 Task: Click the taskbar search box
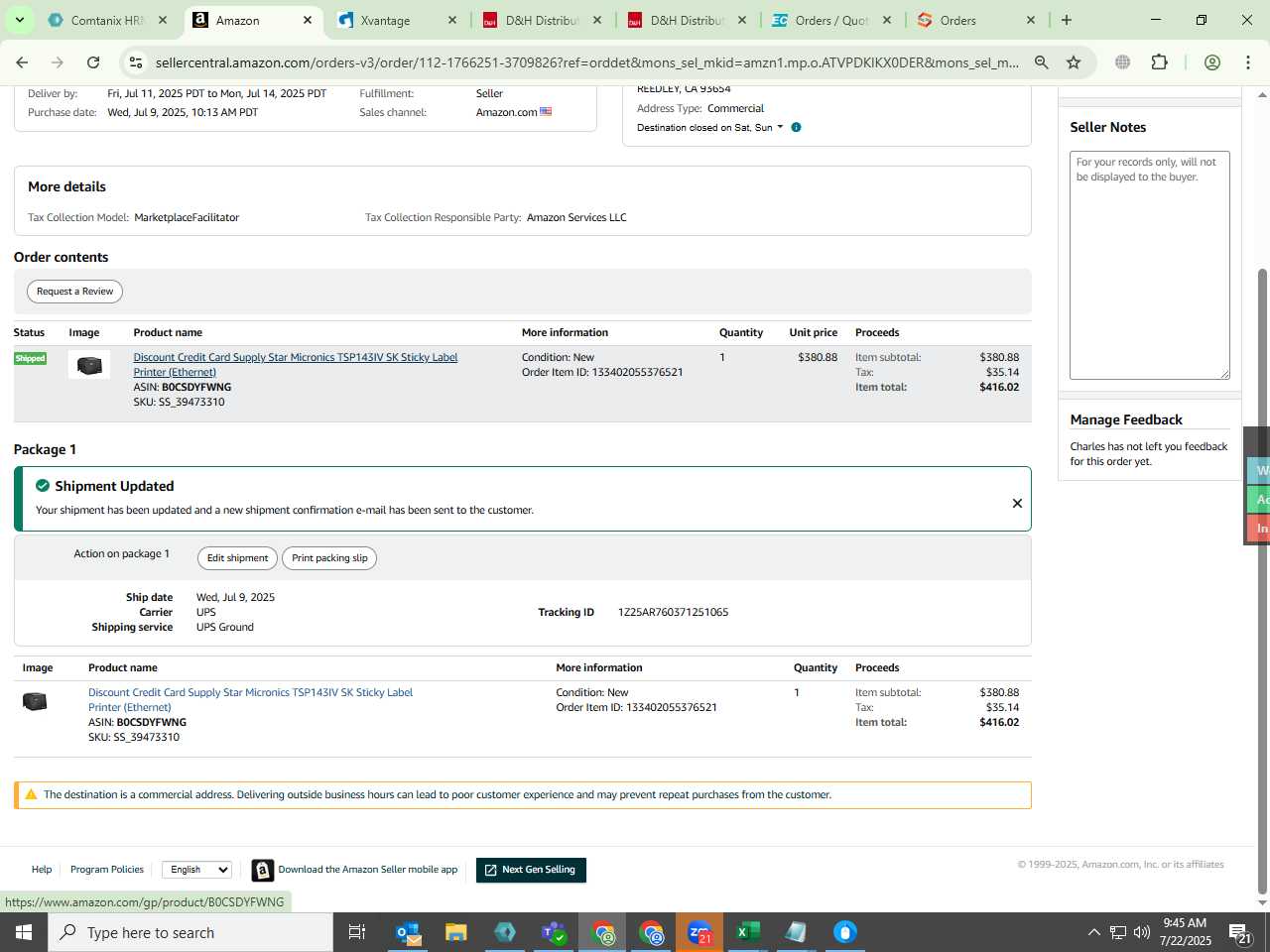[x=190, y=932]
